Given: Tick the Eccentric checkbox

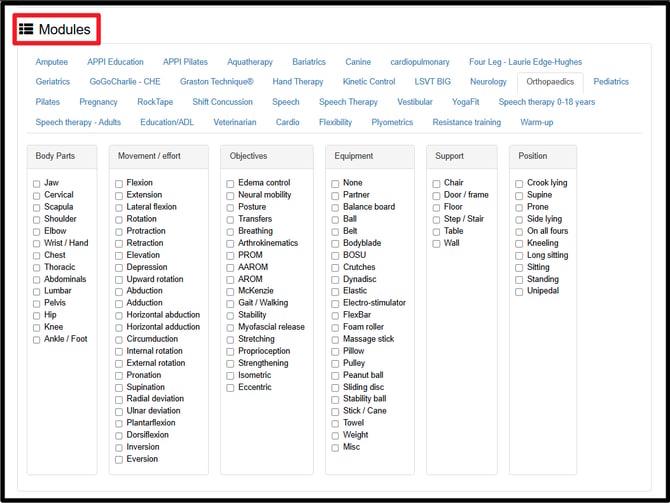Looking at the screenshot, I should [x=230, y=388].
